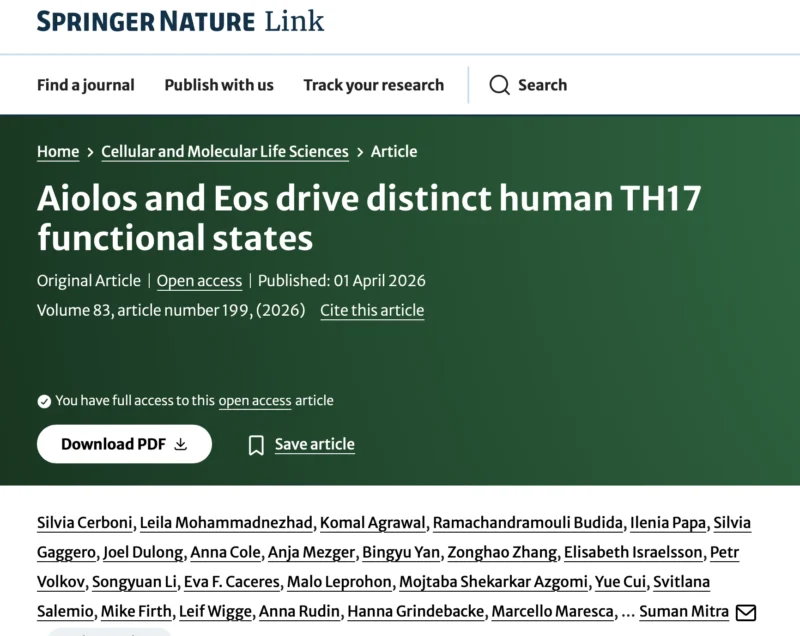Screen dimensions: 800x636
Task: Click the search magnifier icon
Action: 500,85
